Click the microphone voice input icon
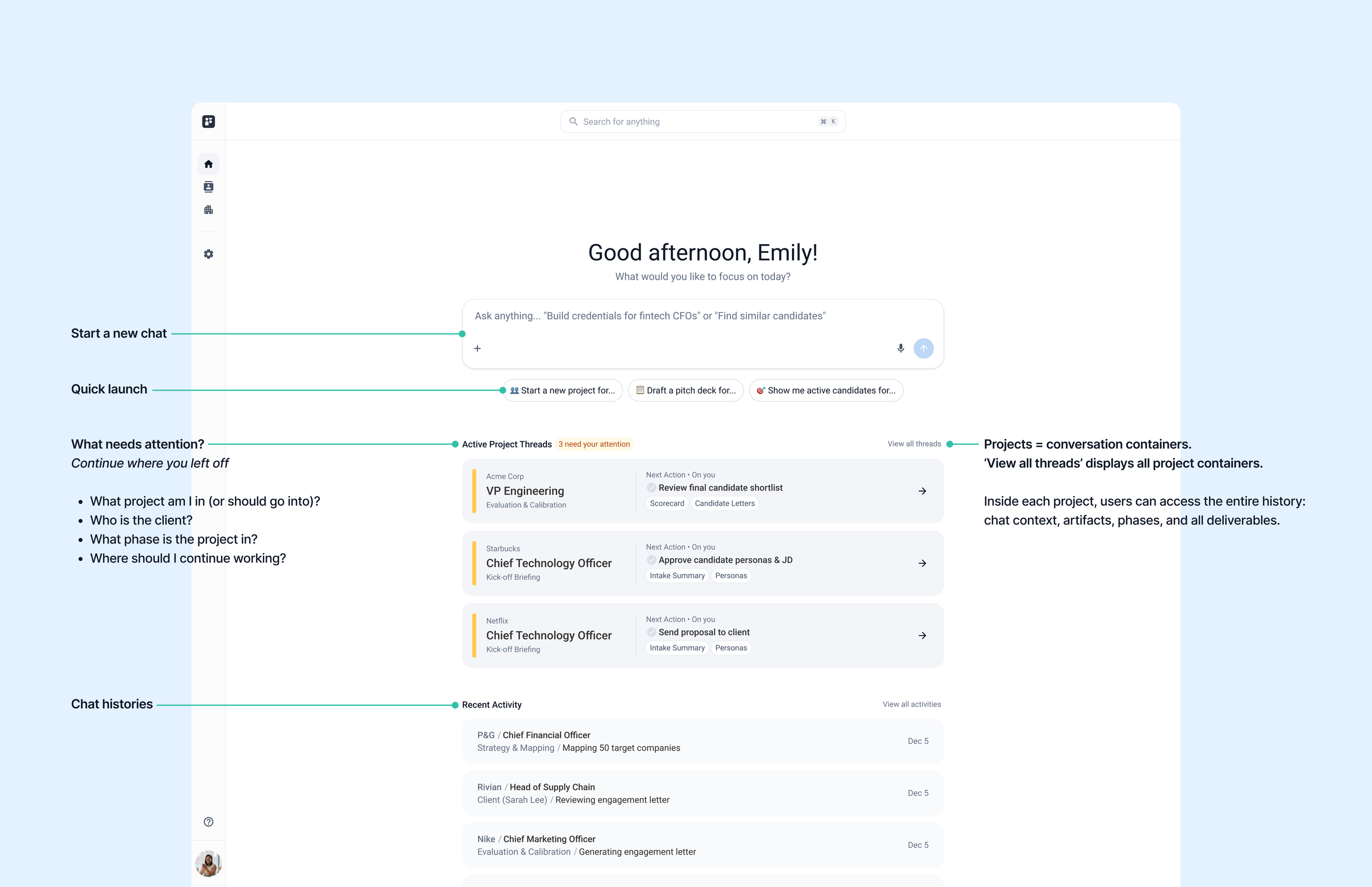The height and width of the screenshot is (887, 1372). 901,348
